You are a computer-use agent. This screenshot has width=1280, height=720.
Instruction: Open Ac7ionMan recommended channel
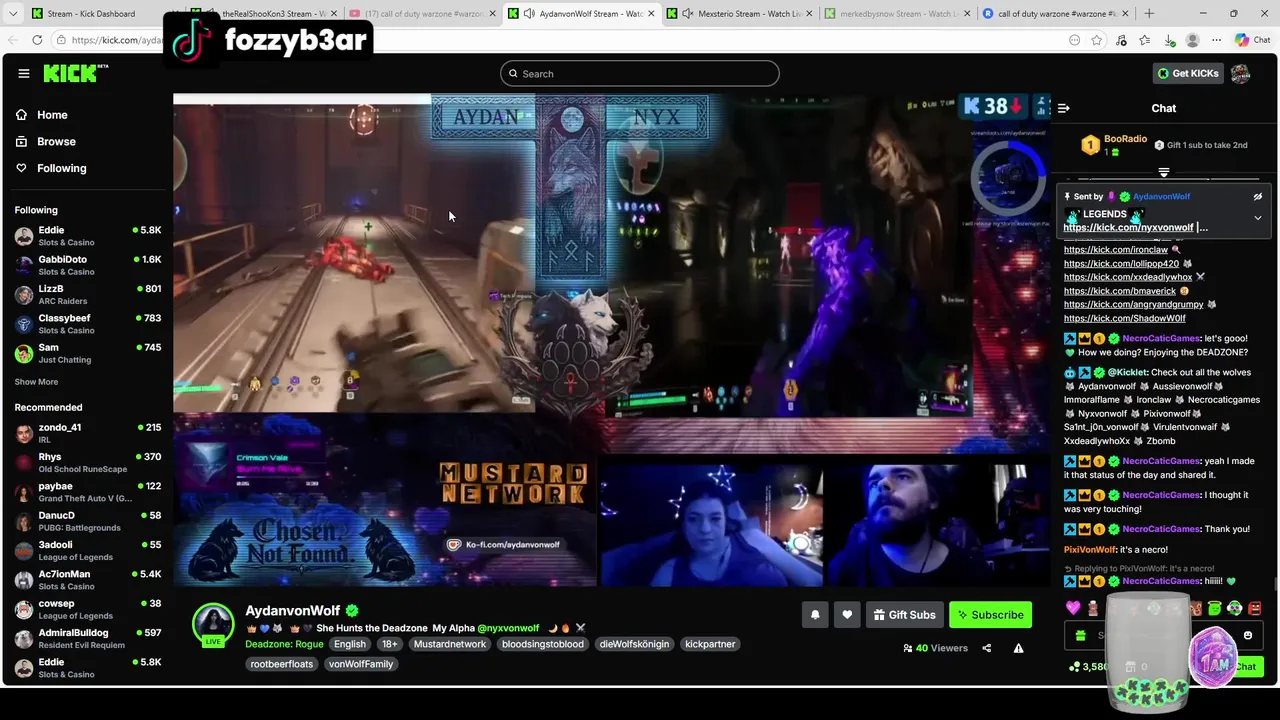(x=87, y=580)
